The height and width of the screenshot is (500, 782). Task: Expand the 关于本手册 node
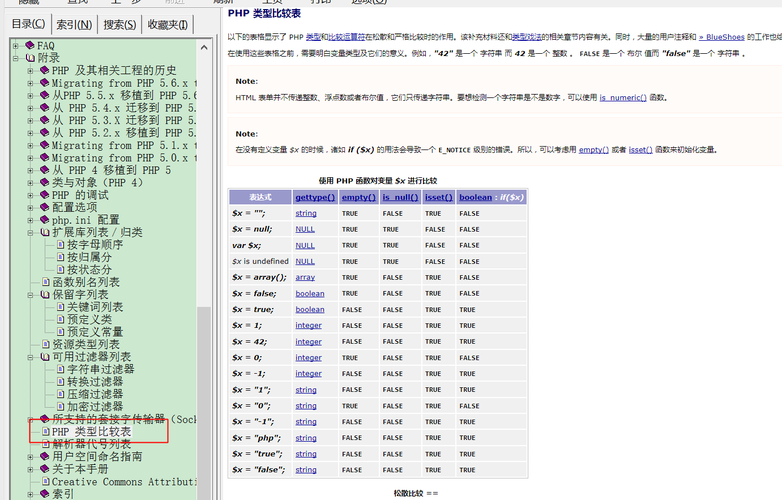pyautogui.click(x=30, y=469)
